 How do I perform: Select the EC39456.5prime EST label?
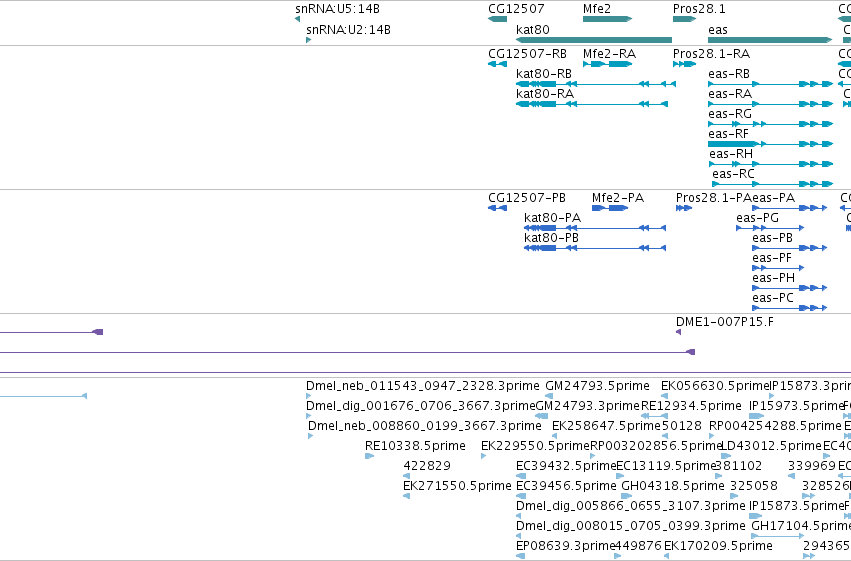click(566, 486)
